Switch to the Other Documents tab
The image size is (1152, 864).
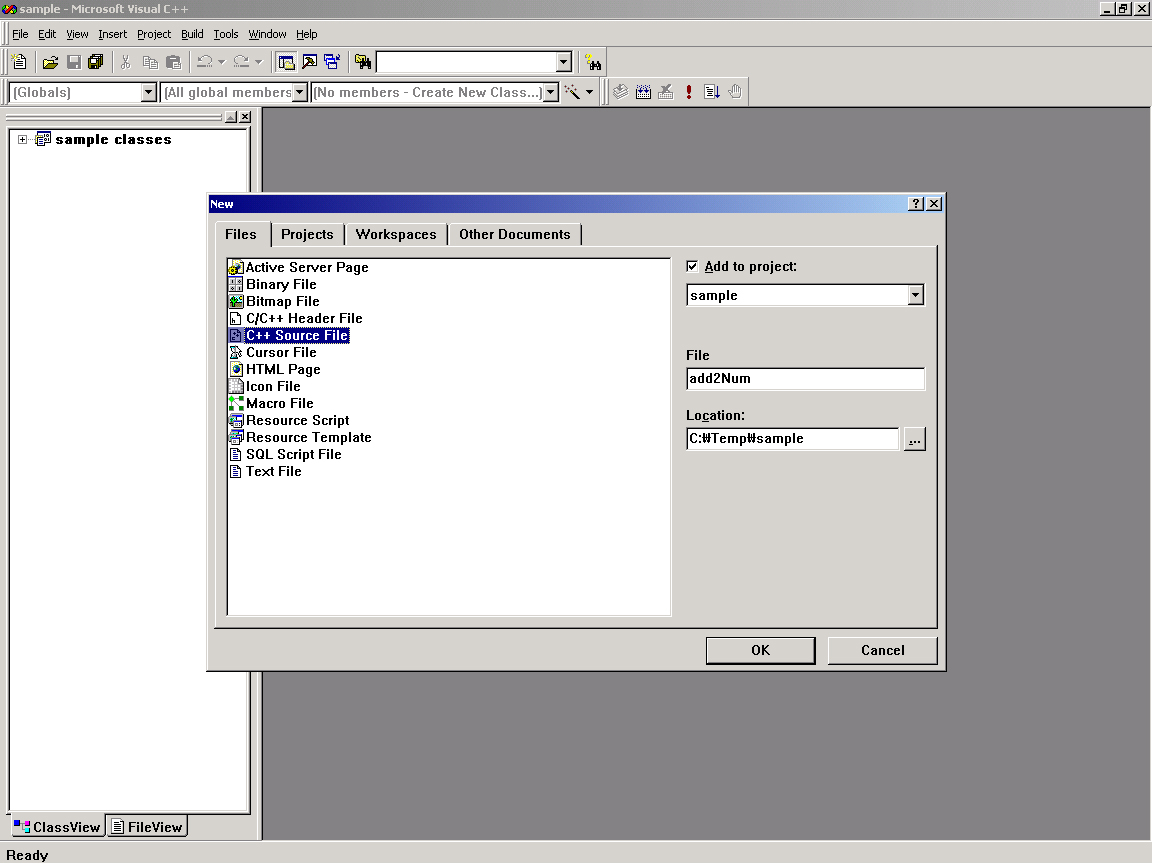[514, 234]
